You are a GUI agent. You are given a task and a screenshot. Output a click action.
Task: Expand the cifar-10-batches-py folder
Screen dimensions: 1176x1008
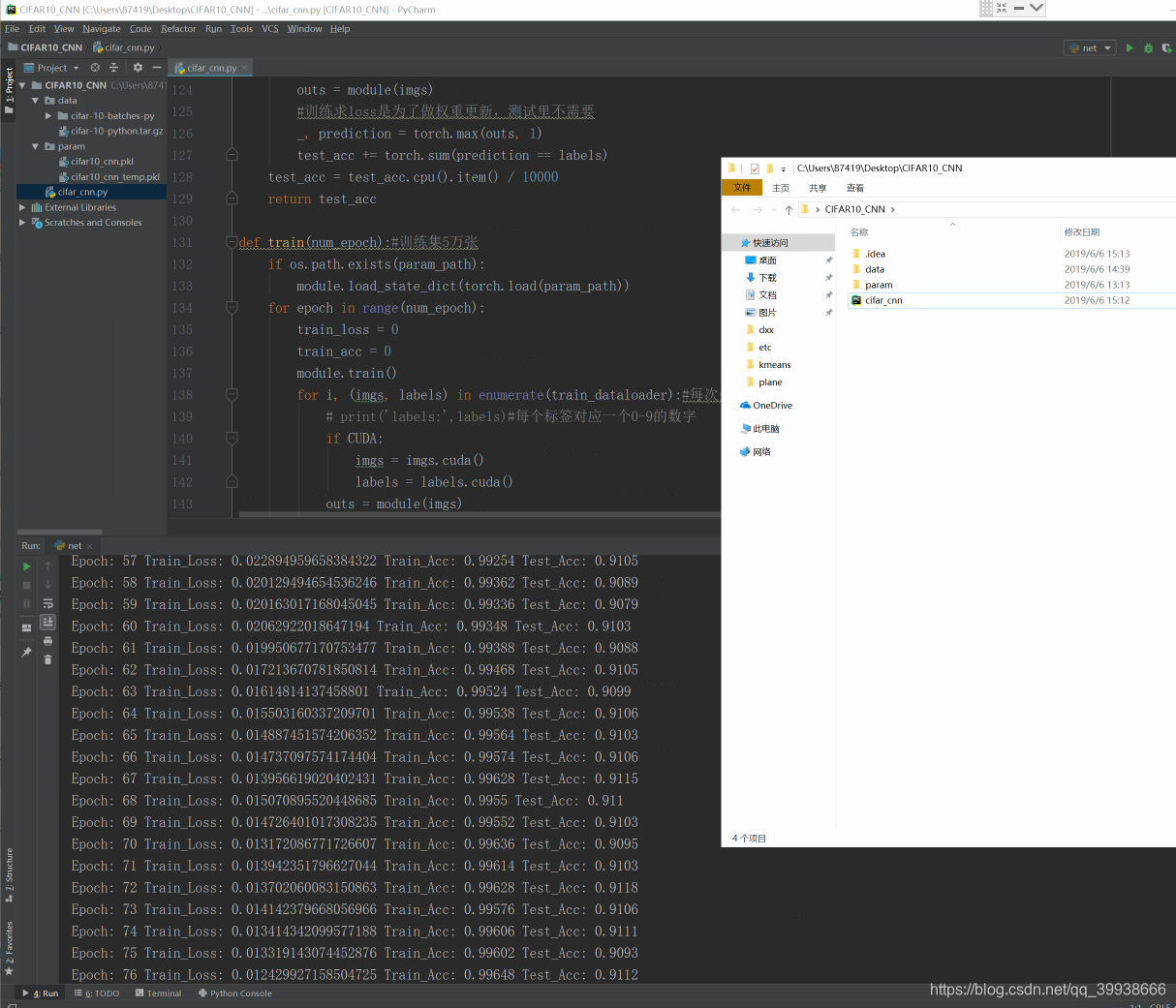tap(48, 115)
